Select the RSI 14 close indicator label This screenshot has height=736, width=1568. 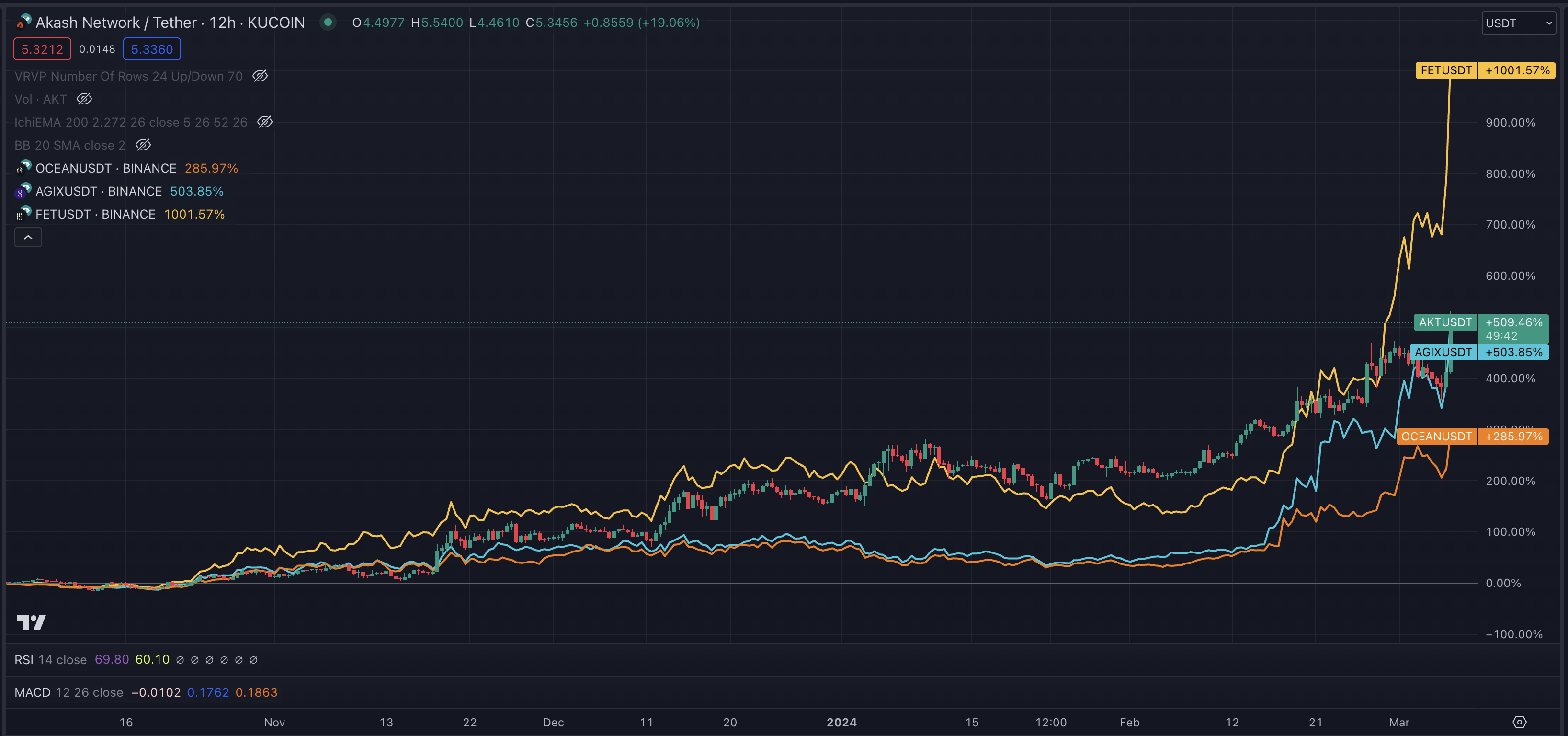(x=50, y=659)
